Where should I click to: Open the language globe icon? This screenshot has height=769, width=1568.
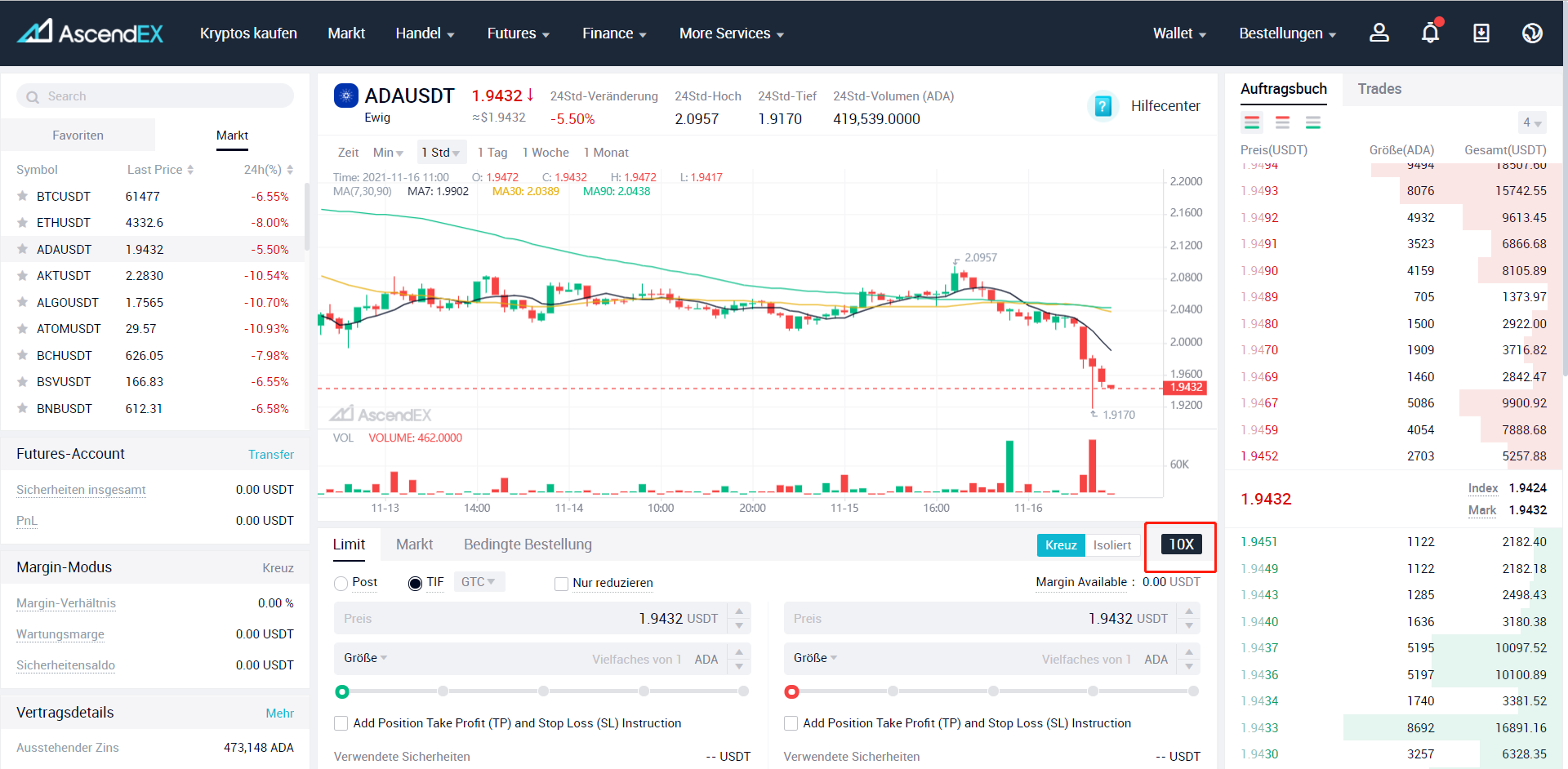click(1532, 33)
